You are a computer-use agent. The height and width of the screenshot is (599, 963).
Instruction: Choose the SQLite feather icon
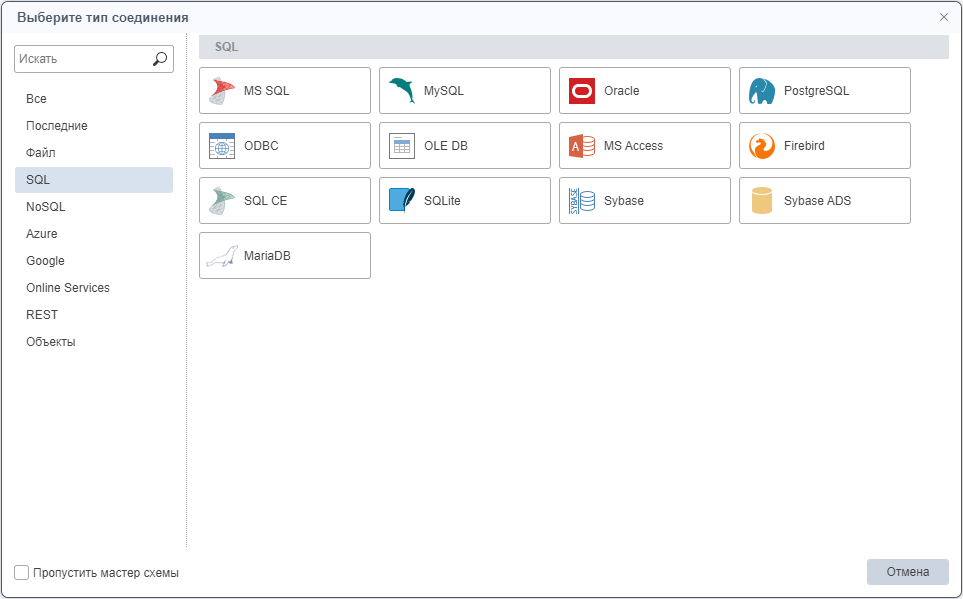point(402,201)
